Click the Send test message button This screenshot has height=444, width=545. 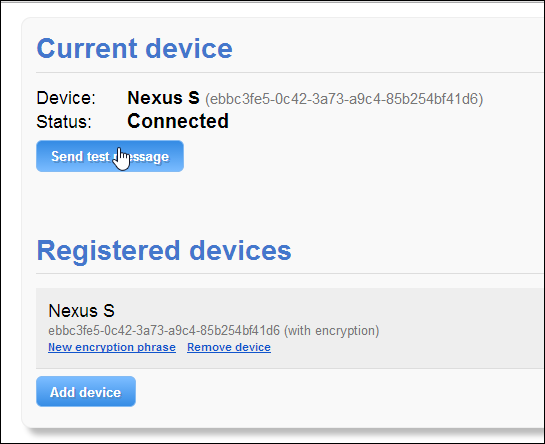point(110,156)
